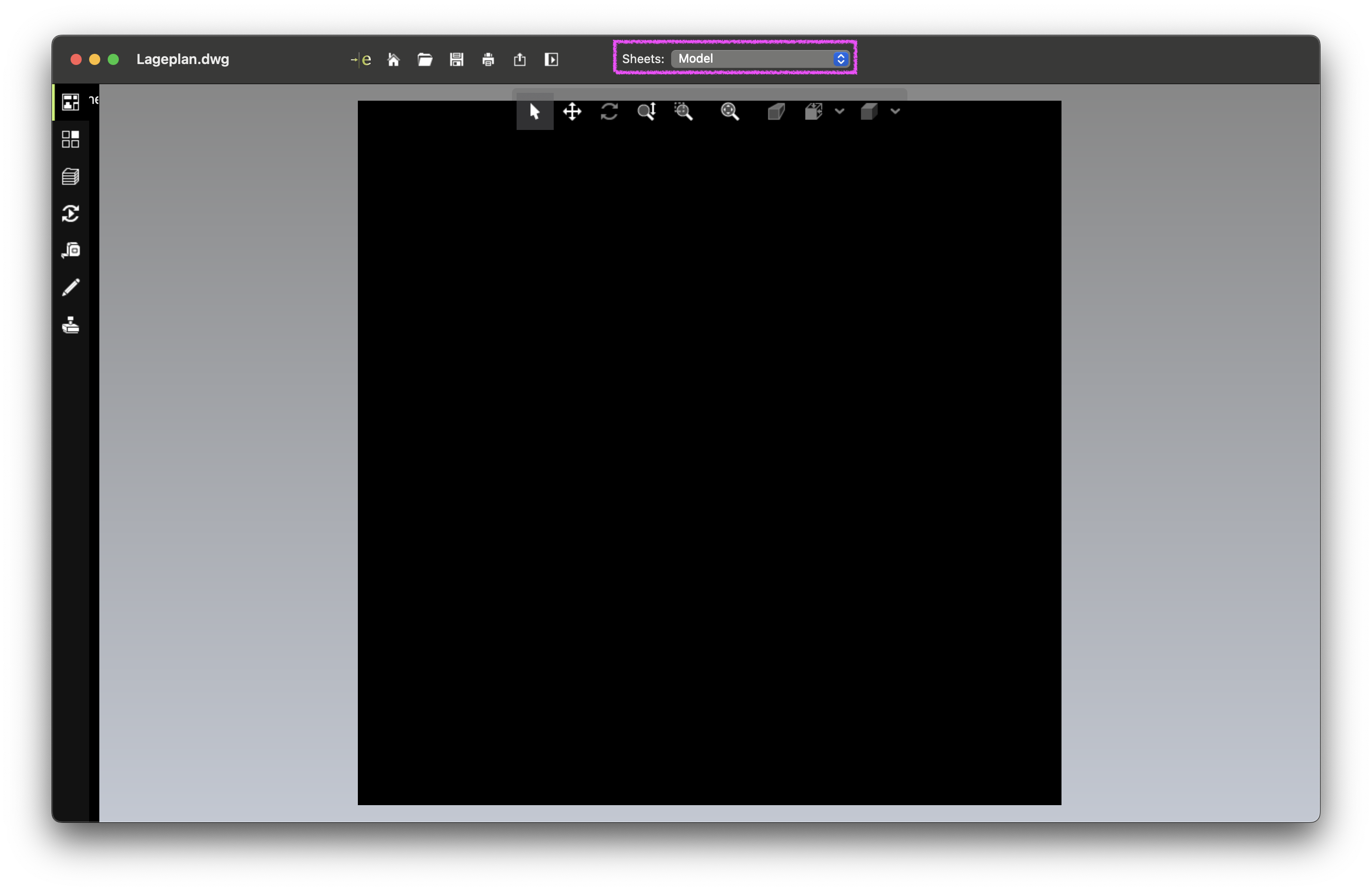
Task: Open the Measure tool tape icon
Action: point(71,250)
